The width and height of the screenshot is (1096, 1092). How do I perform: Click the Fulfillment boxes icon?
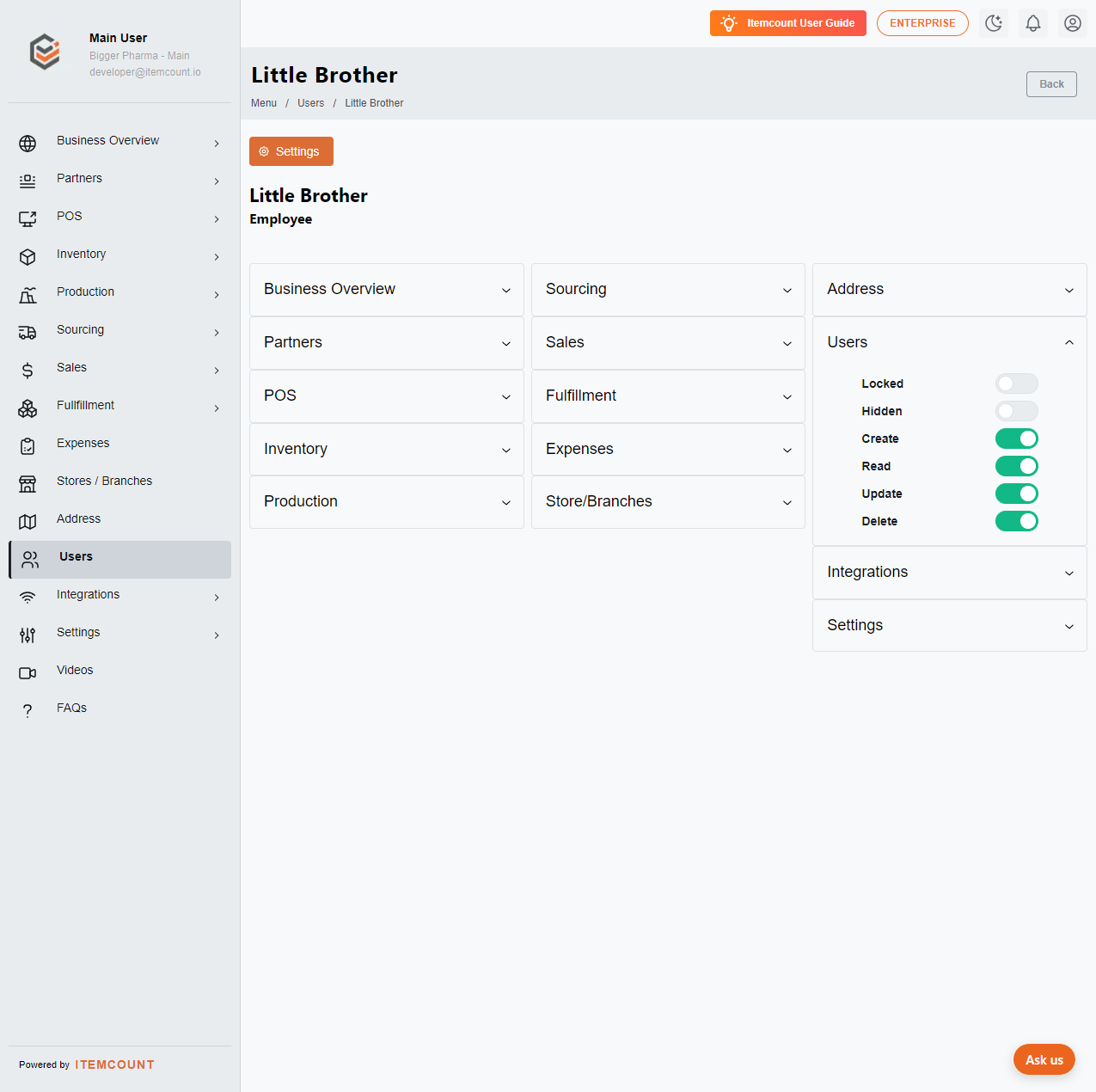[x=28, y=408]
